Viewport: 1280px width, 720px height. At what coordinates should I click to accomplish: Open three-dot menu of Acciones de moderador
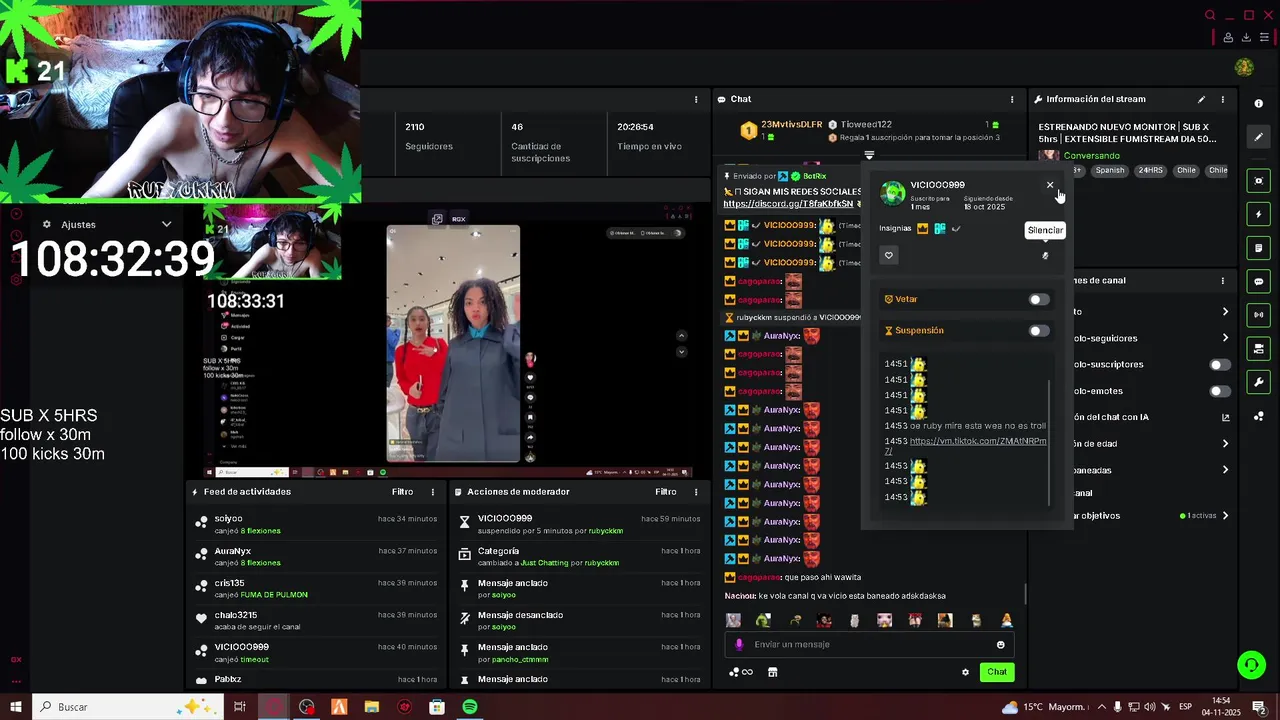coord(696,492)
